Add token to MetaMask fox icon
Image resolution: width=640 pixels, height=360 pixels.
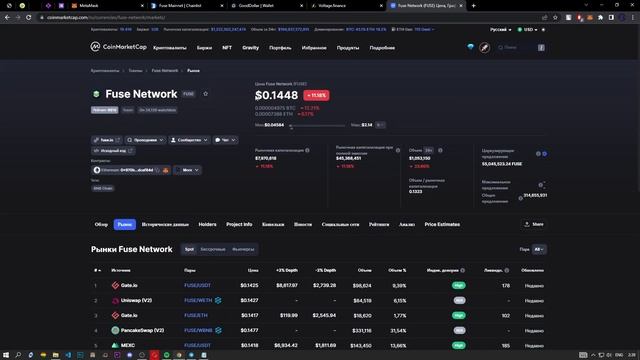pos(166,170)
